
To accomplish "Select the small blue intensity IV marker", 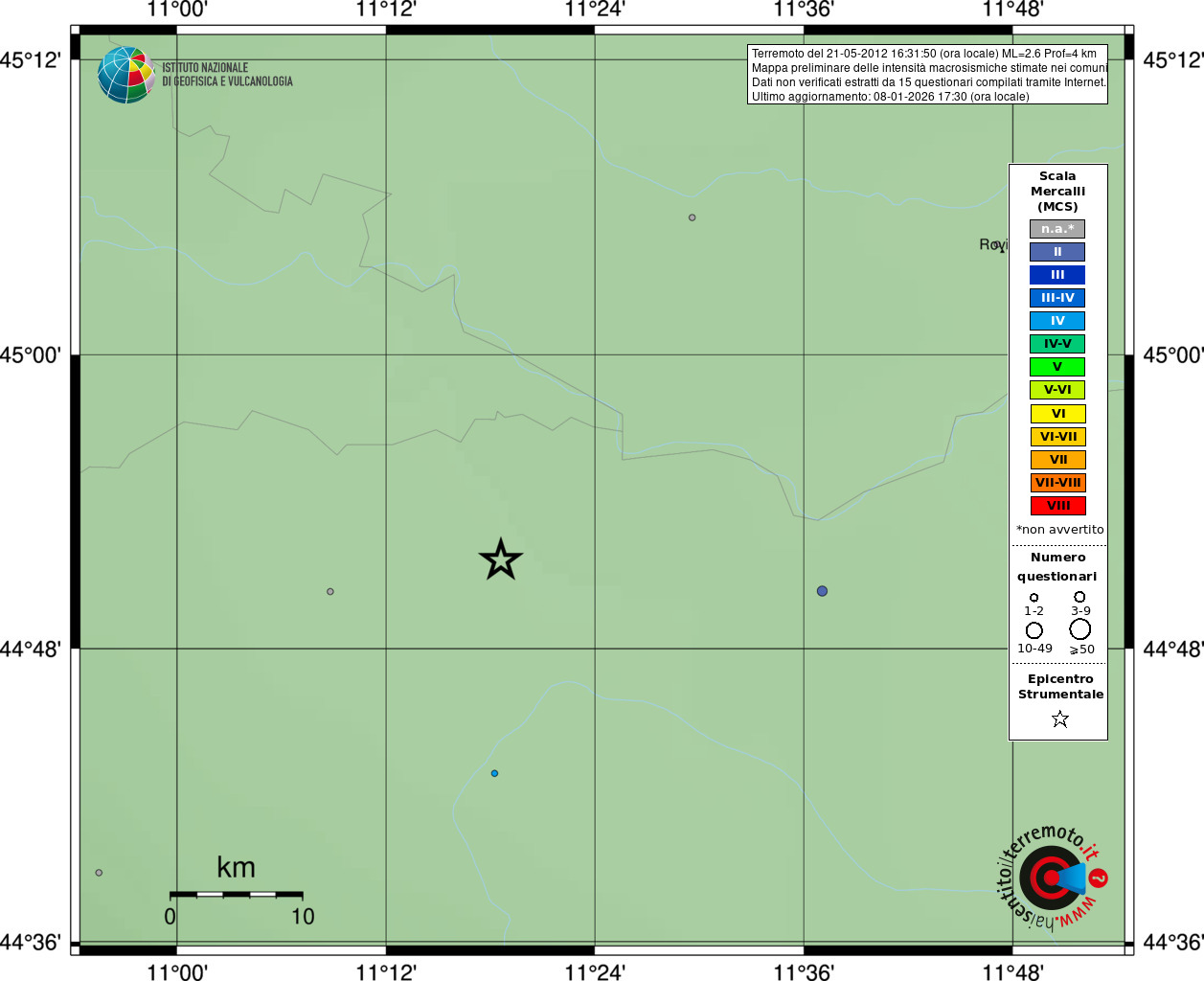I will pos(494,773).
